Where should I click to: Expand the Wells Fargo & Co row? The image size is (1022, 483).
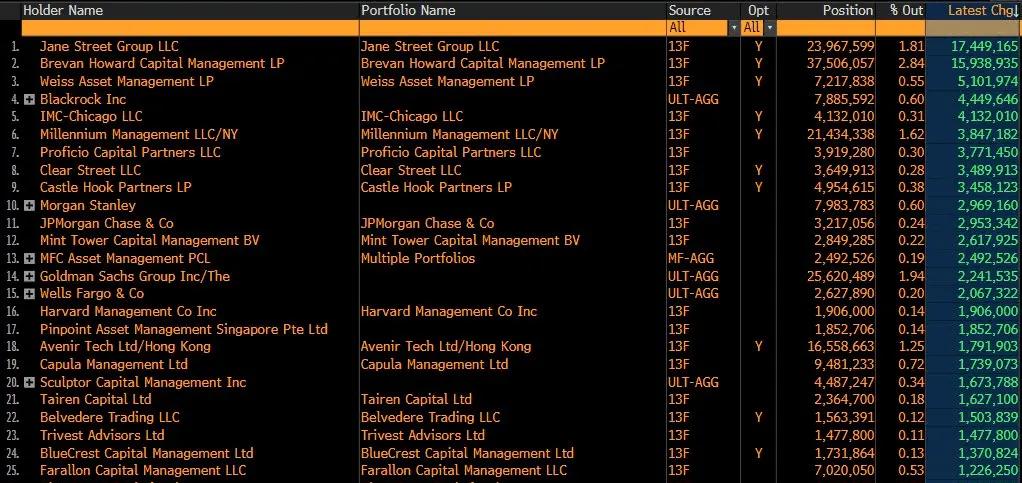tap(29, 294)
